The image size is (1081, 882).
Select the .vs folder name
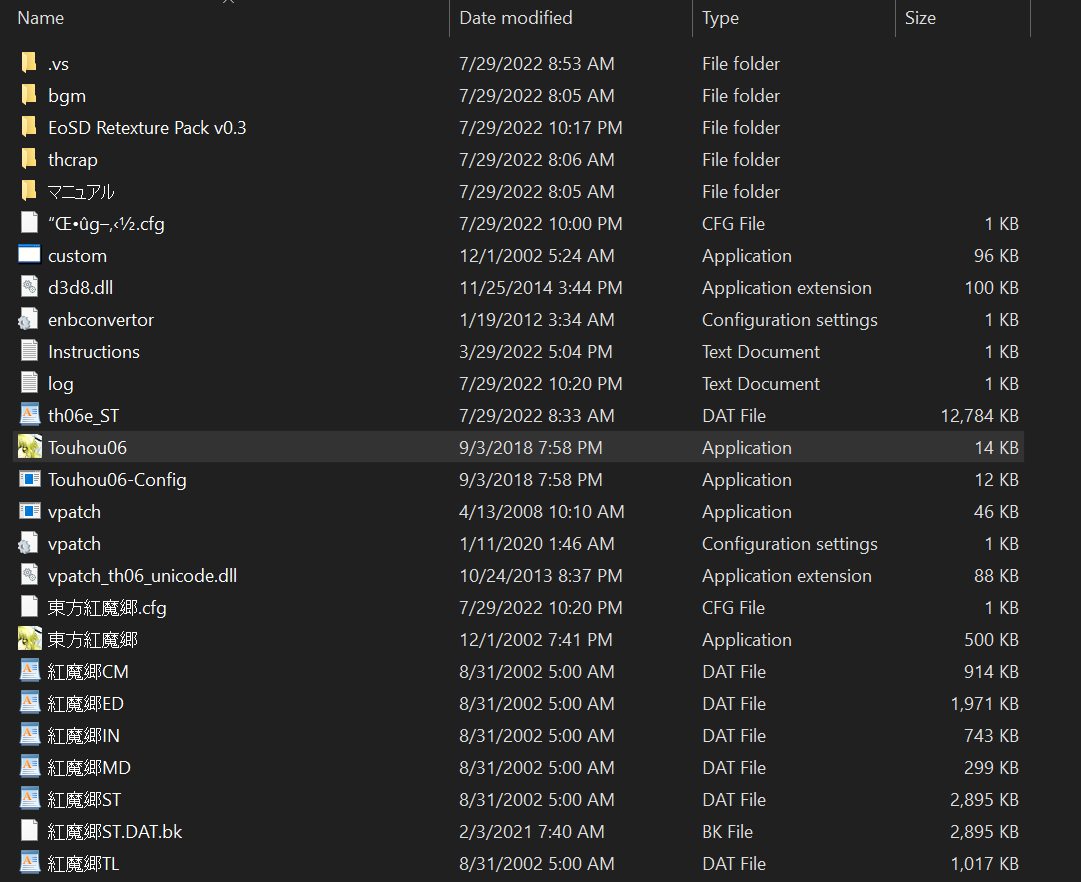[59, 64]
